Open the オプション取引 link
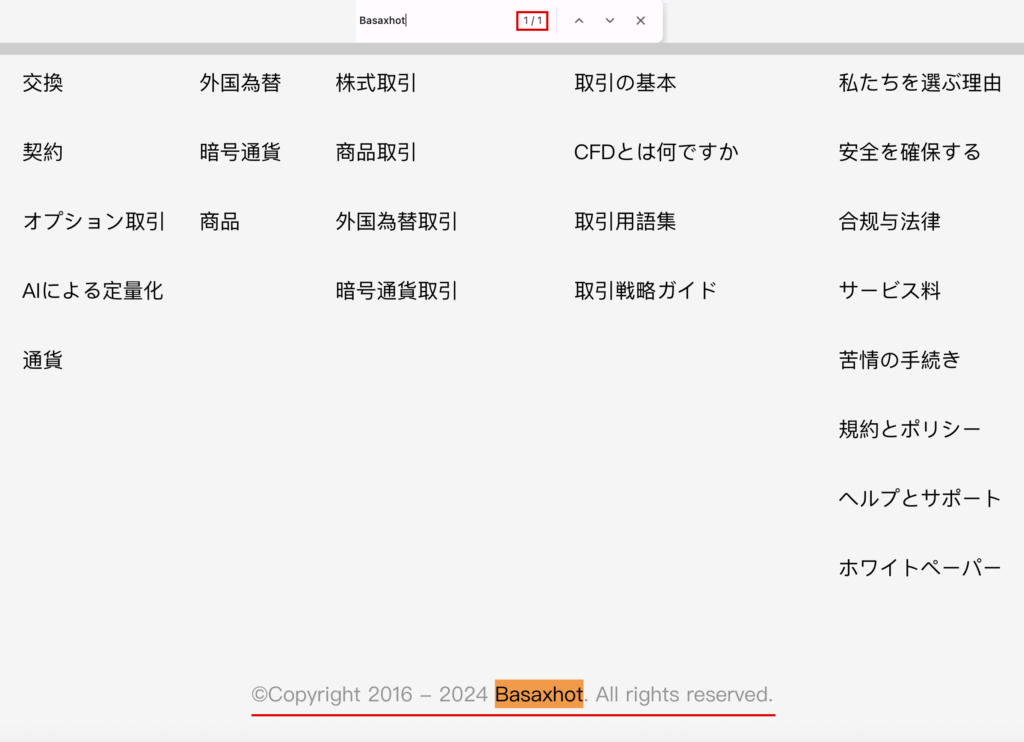The image size is (1024, 742). pyautogui.click(x=94, y=221)
